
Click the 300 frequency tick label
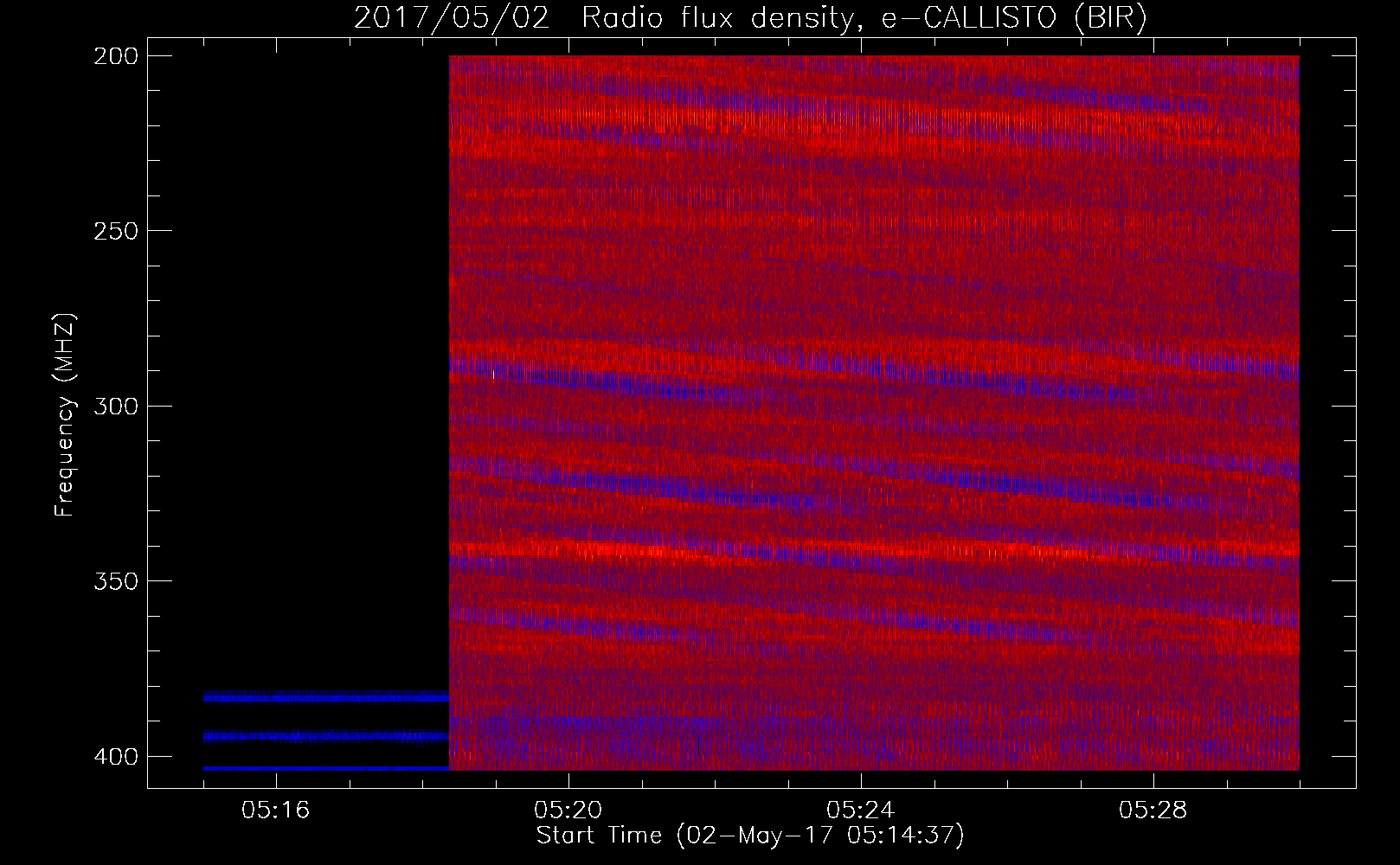point(115,406)
